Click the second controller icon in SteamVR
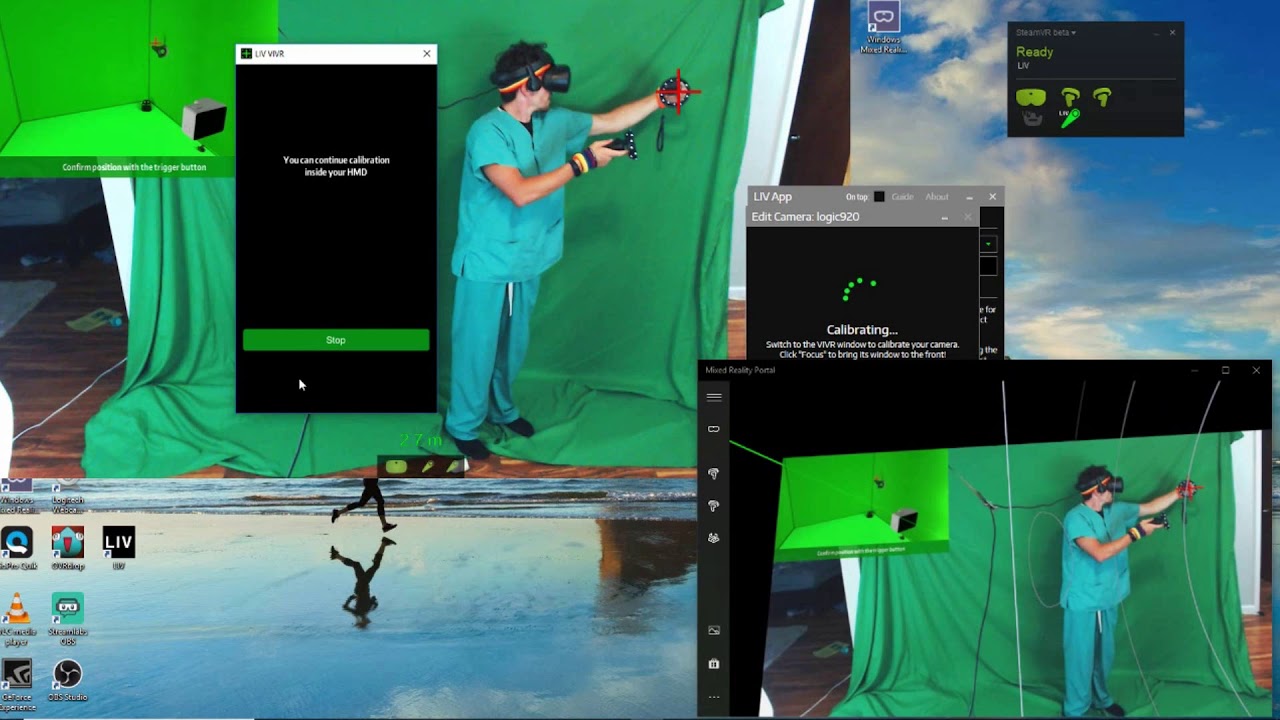Viewport: 1280px width, 720px height. click(x=1102, y=97)
